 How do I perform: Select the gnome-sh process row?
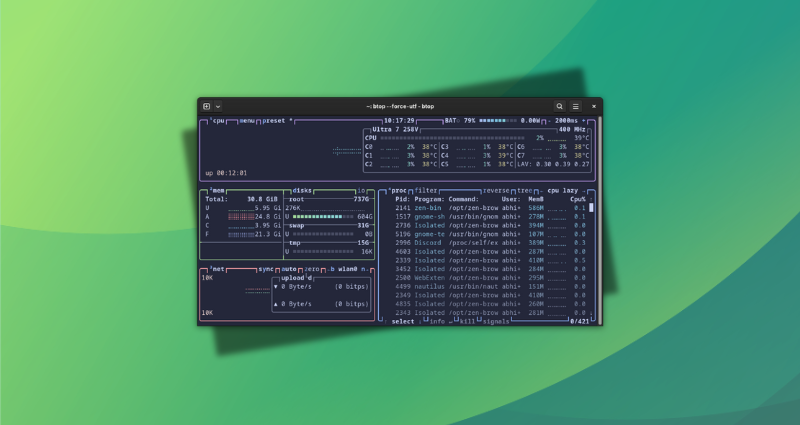490,217
